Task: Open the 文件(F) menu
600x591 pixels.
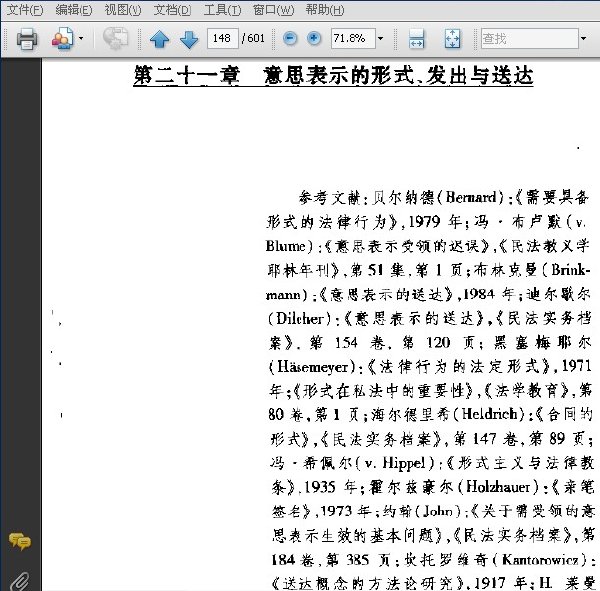Action: 25,10
